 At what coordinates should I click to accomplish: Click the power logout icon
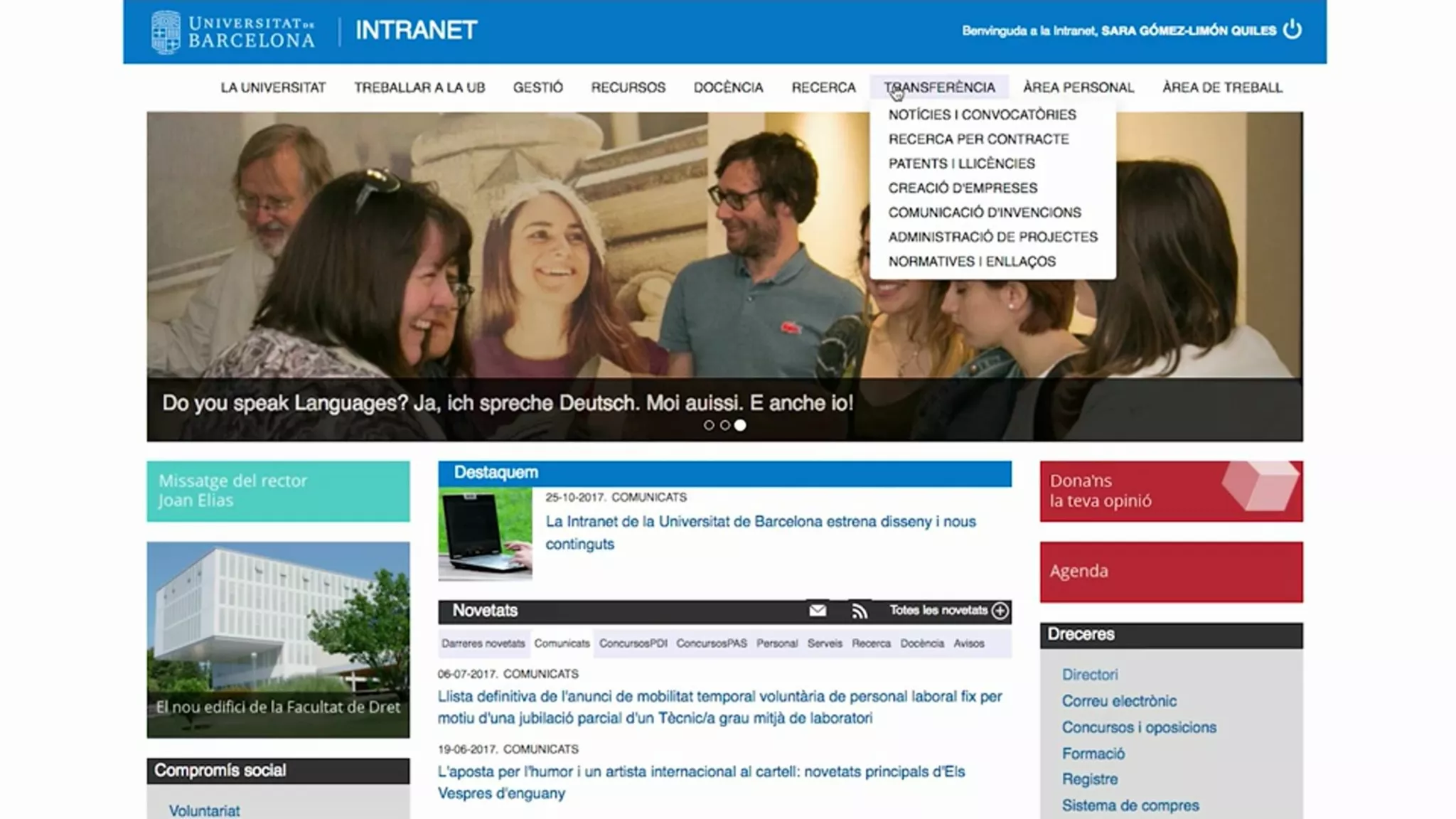click(x=1292, y=30)
